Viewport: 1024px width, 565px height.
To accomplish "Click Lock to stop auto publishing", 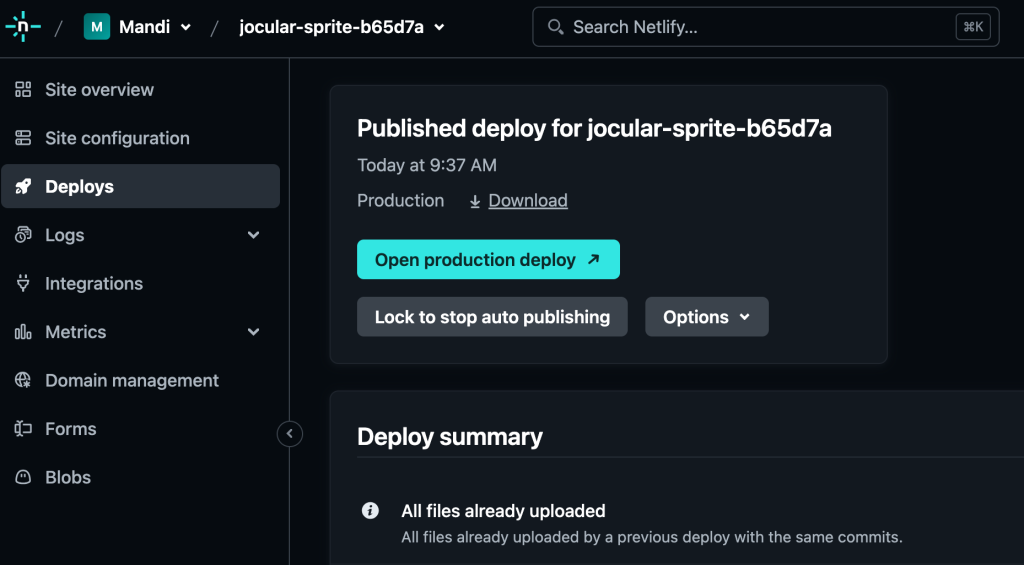I will pyautogui.click(x=492, y=317).
